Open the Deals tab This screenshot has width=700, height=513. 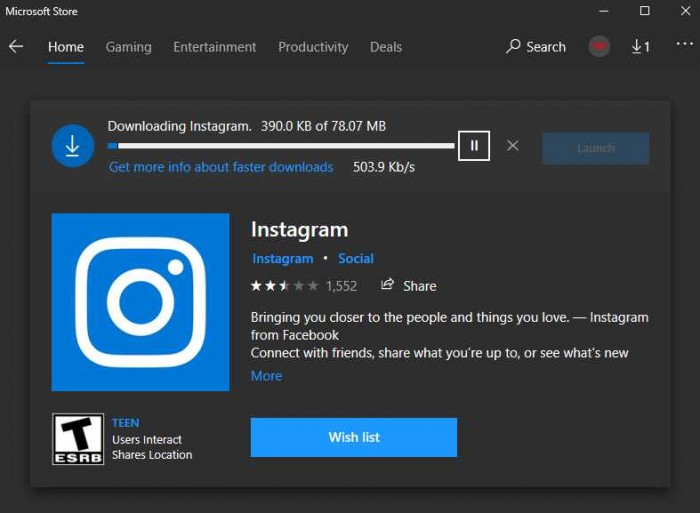click(386, 47)
